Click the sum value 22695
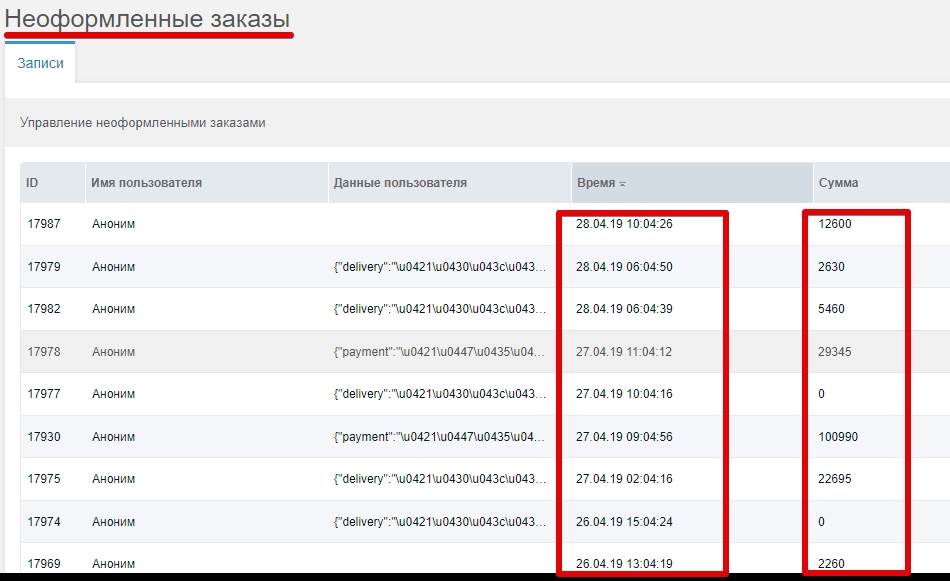950x581 pixels. point(835,479)
